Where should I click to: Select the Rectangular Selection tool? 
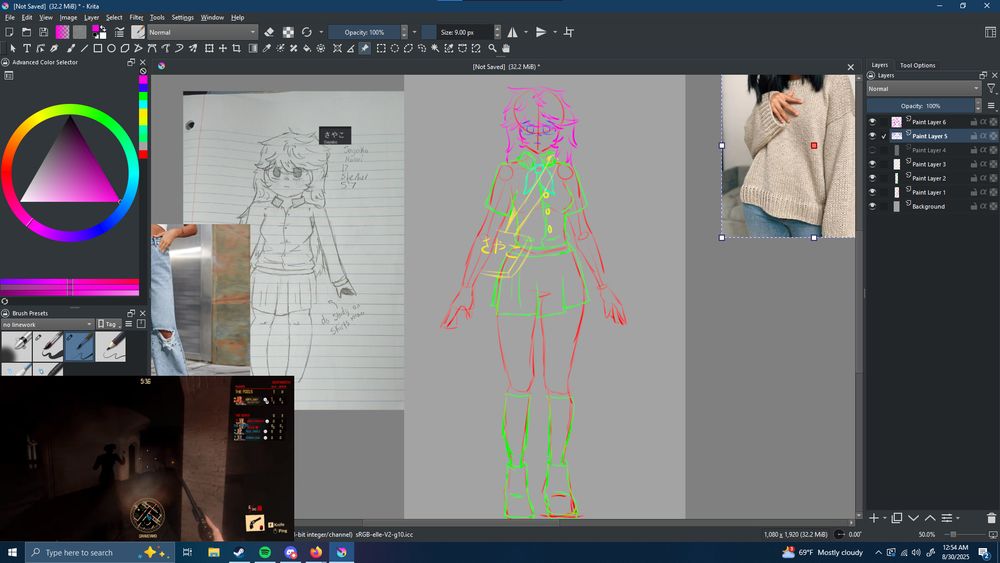point(381,48)
